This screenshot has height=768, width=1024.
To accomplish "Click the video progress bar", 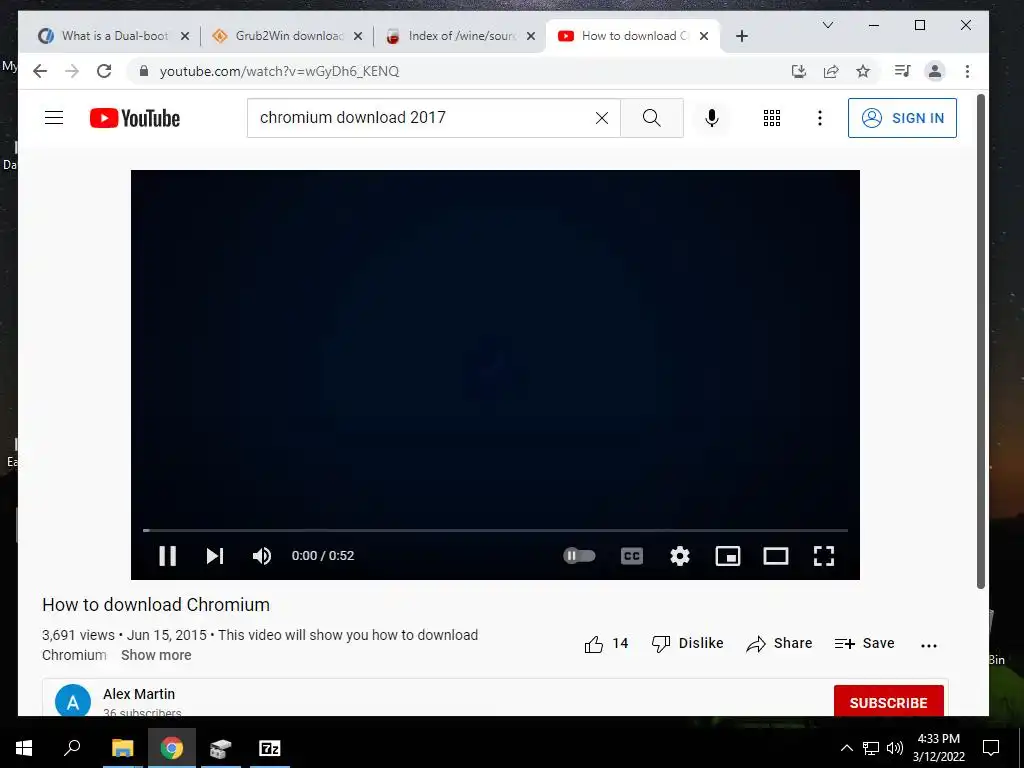I will tap(495, 530).
